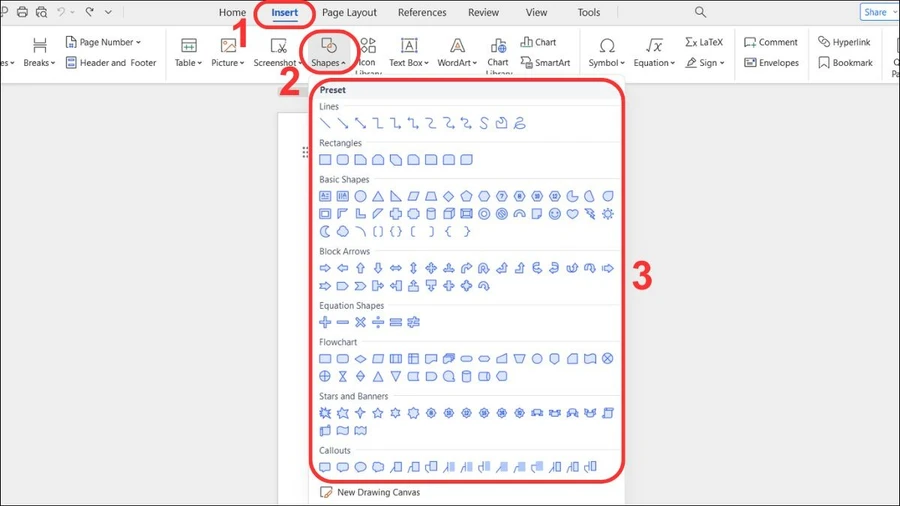
Task: Select the flowchart process rectangle
Action: click(x=325, y=359)
